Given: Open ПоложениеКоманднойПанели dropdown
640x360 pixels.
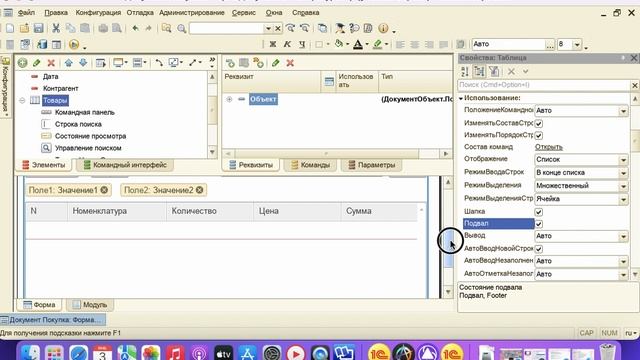Looking at the screenshot, I should (x=623, y=111).
